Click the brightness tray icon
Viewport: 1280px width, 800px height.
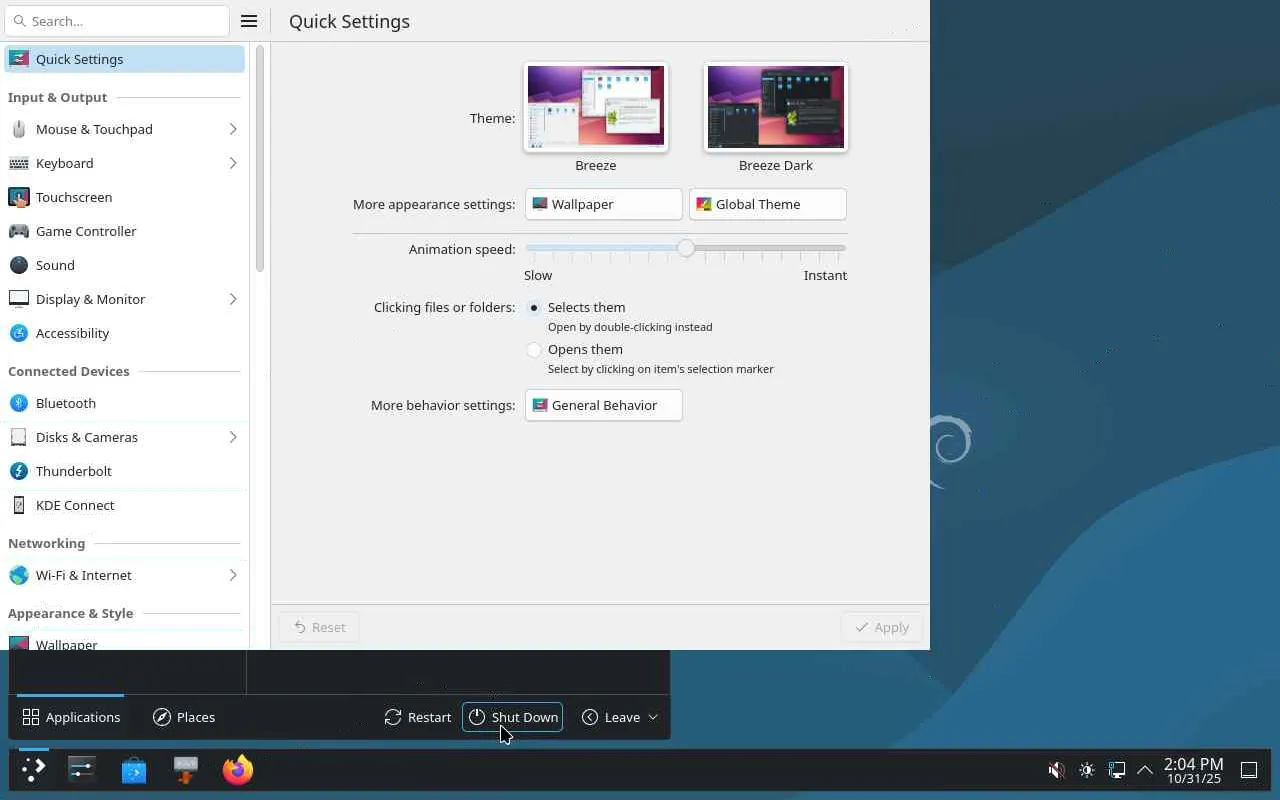pyautogui.click(x=1087, y=770)
